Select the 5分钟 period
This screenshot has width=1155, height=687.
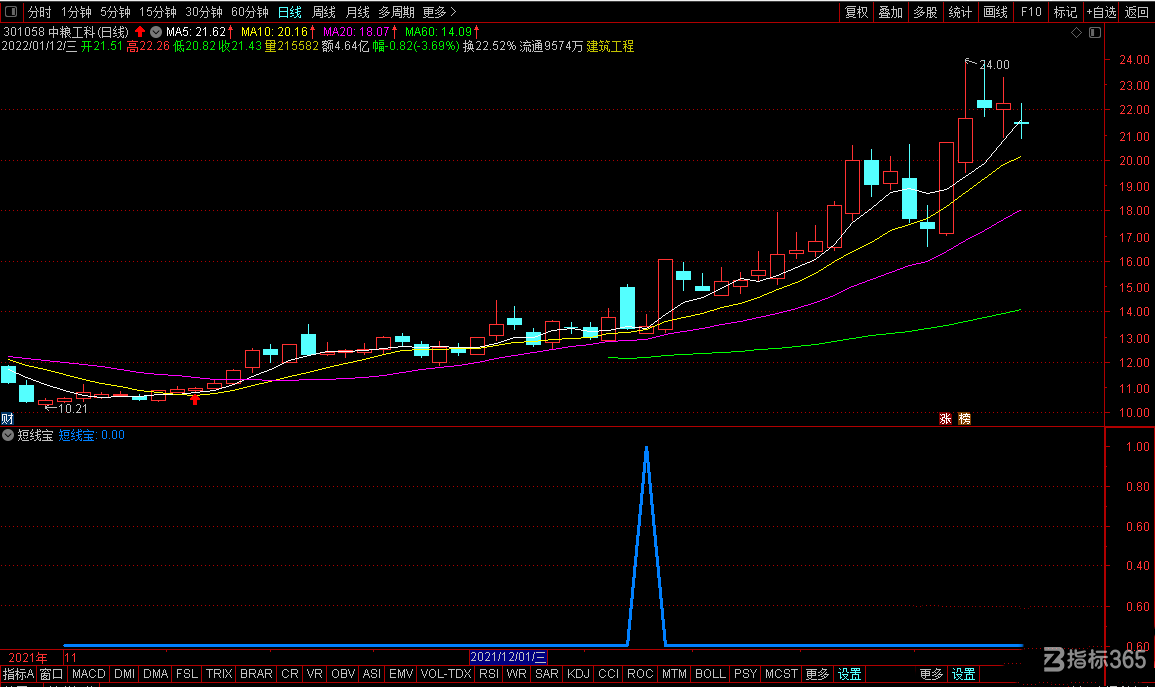[x=116, y=12]
